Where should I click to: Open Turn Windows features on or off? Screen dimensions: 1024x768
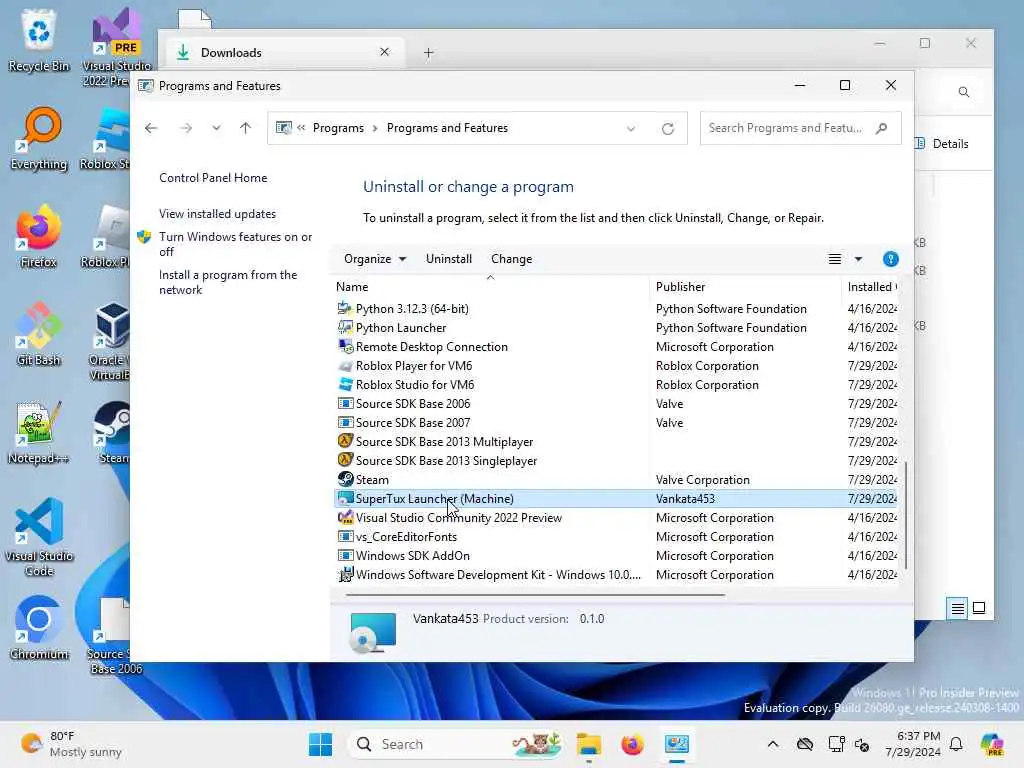click(235, 244)
